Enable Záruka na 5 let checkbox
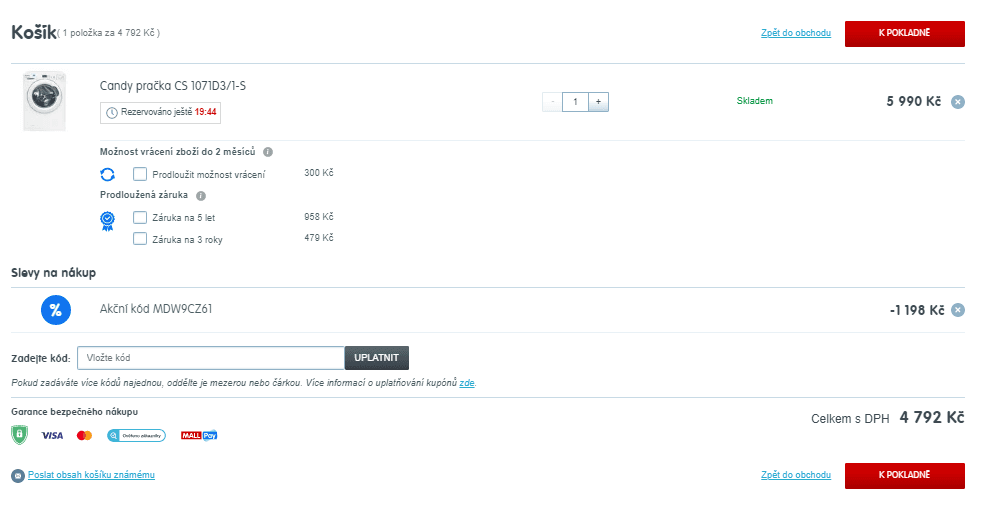The height and width of the screenshot is (507, 984). pos(140,217)
